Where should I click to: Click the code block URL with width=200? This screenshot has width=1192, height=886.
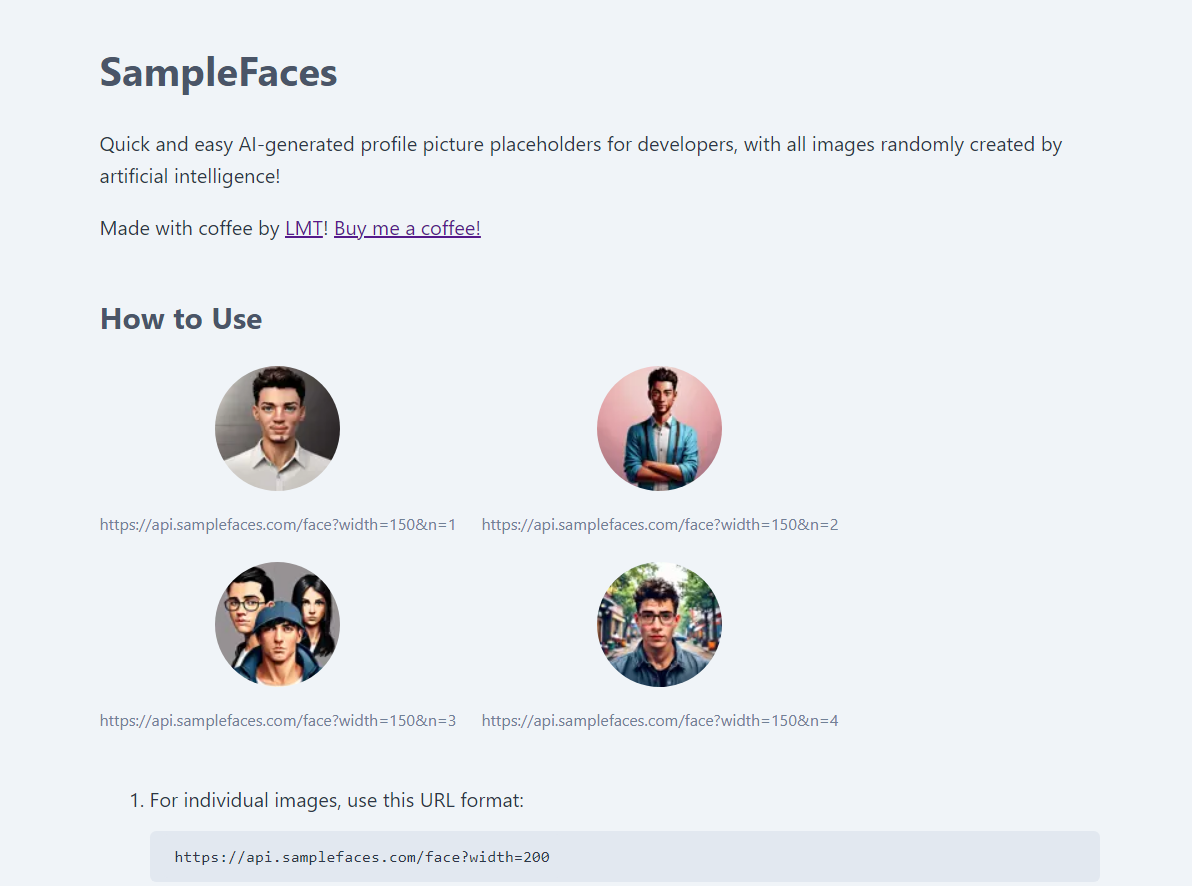click(361, 857)
